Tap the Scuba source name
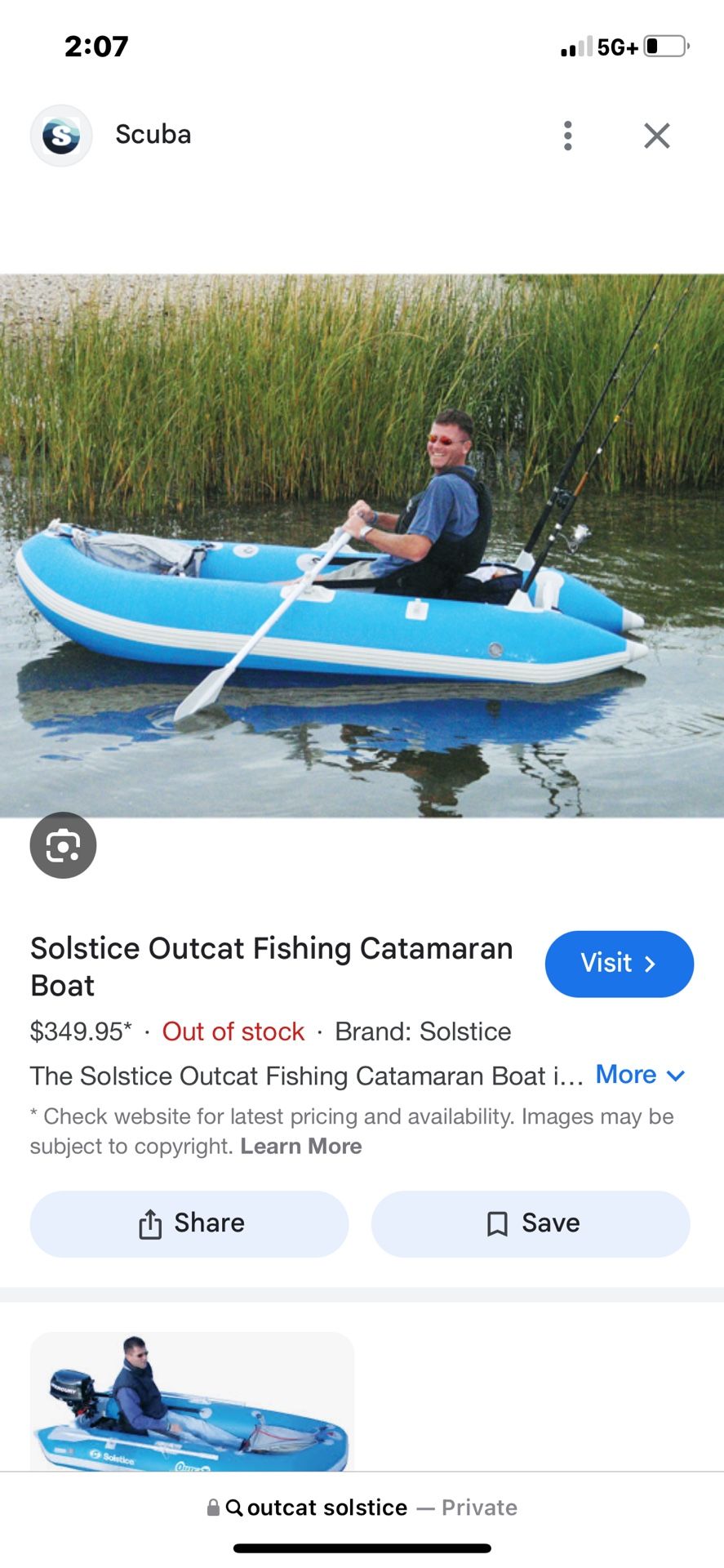 153,135
